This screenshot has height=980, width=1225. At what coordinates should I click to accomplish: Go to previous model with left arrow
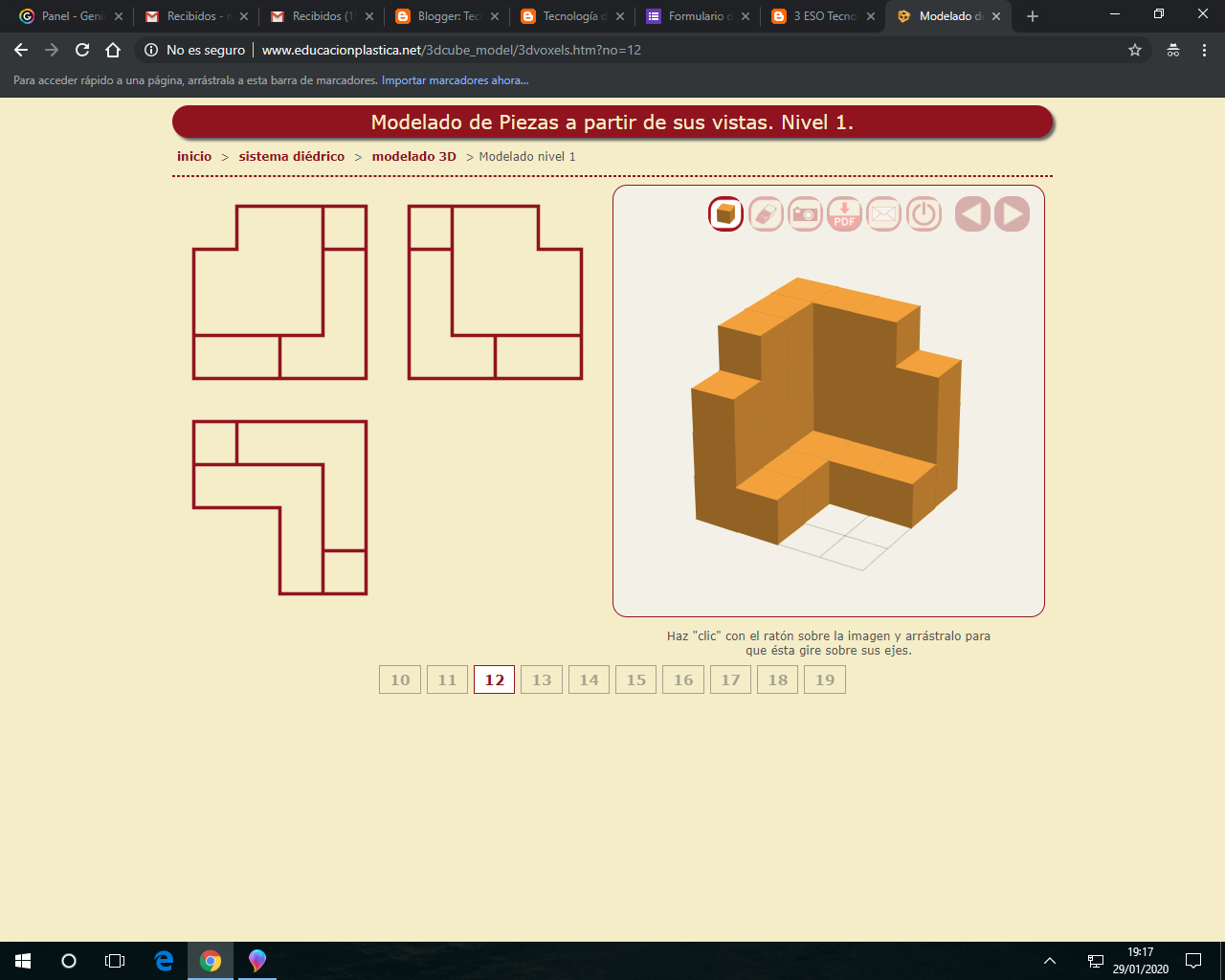pyautogui.click(x=972, y=213)
